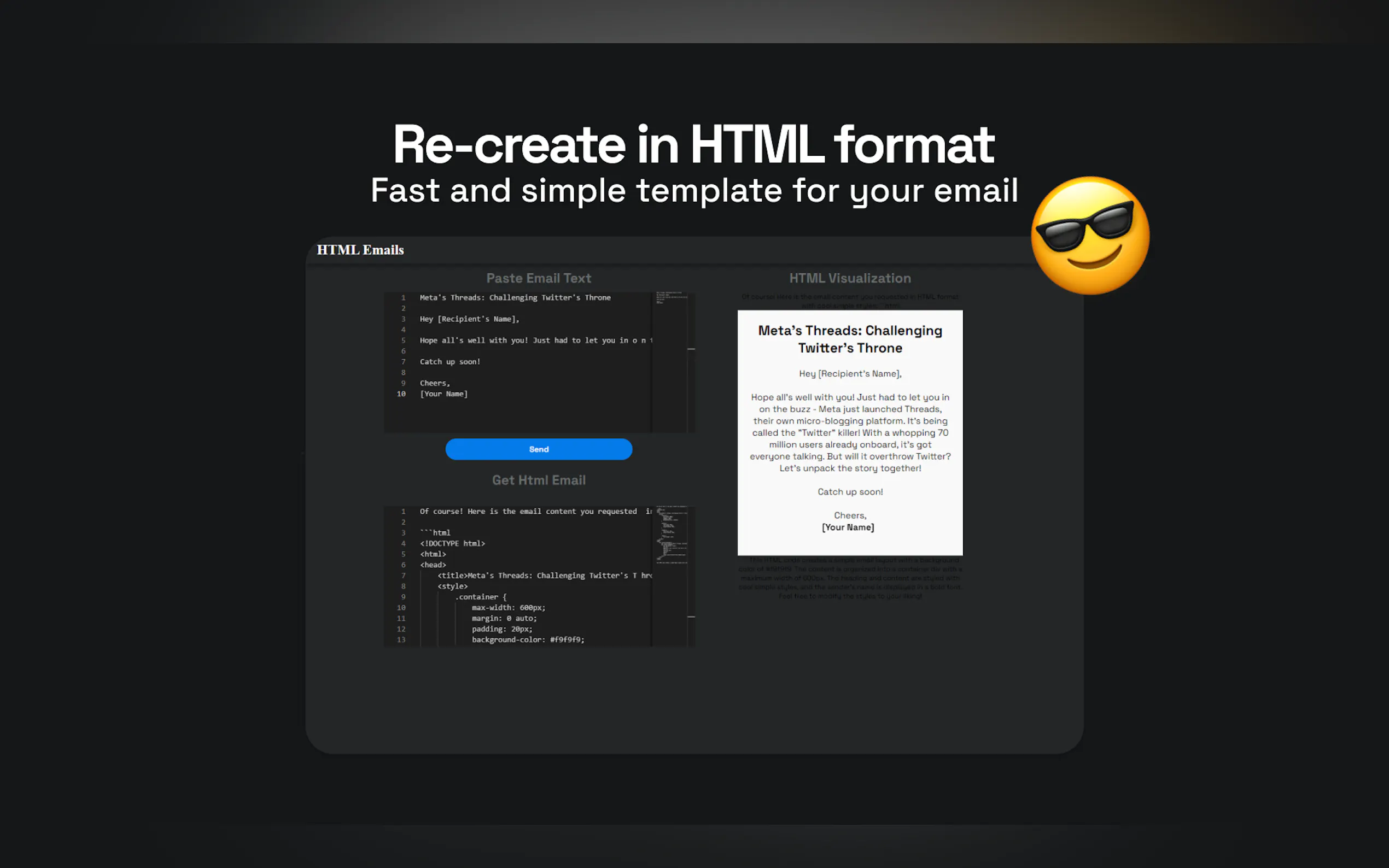Image resolution: width=1389 pixels, height=868 pixels.
Task: Click the 'background-color: #f9f9f9;' code line
Action: click(x=528, y=640)
